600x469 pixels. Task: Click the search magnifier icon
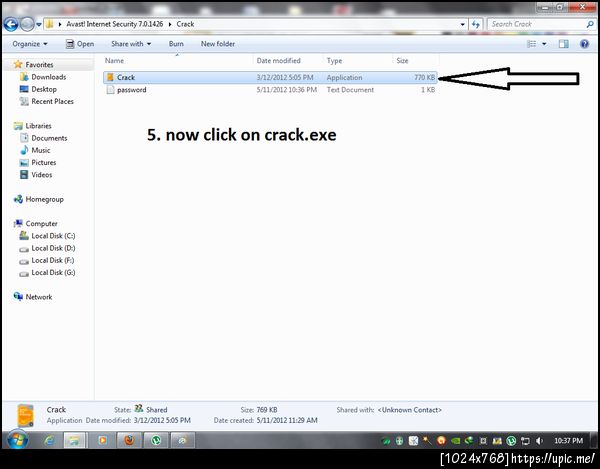coord(590,24)
